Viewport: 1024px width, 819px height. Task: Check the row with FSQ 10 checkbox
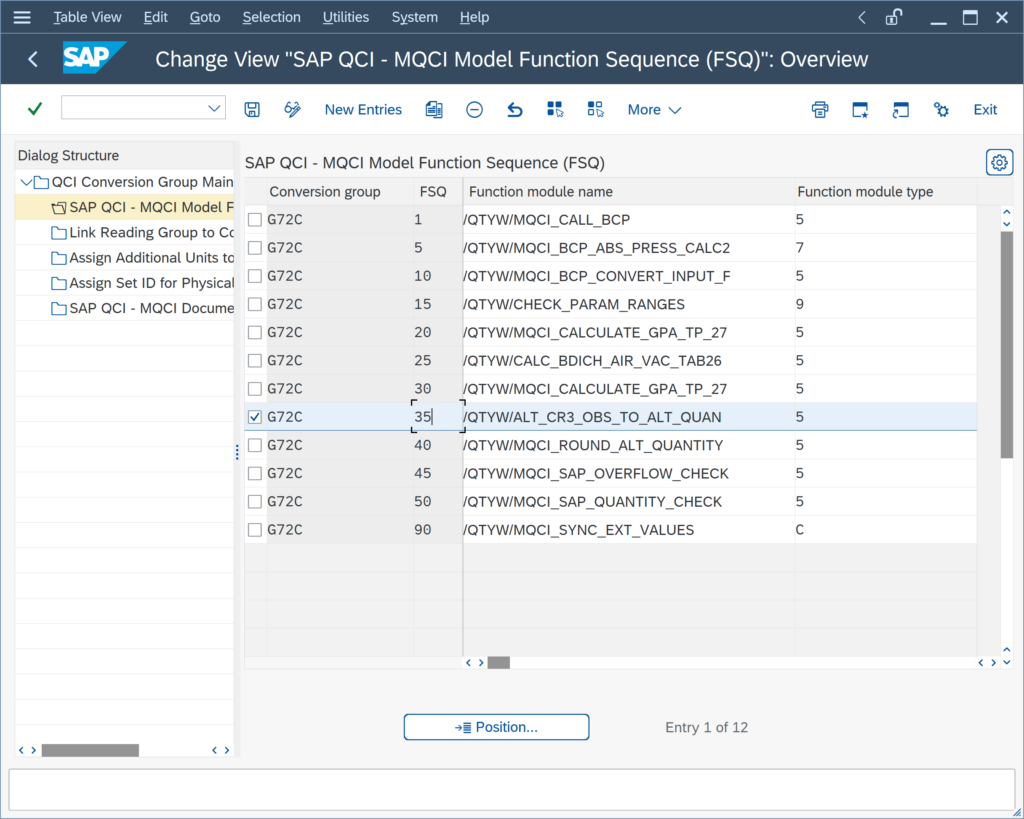pyautogui.click(x=255, y=276)
